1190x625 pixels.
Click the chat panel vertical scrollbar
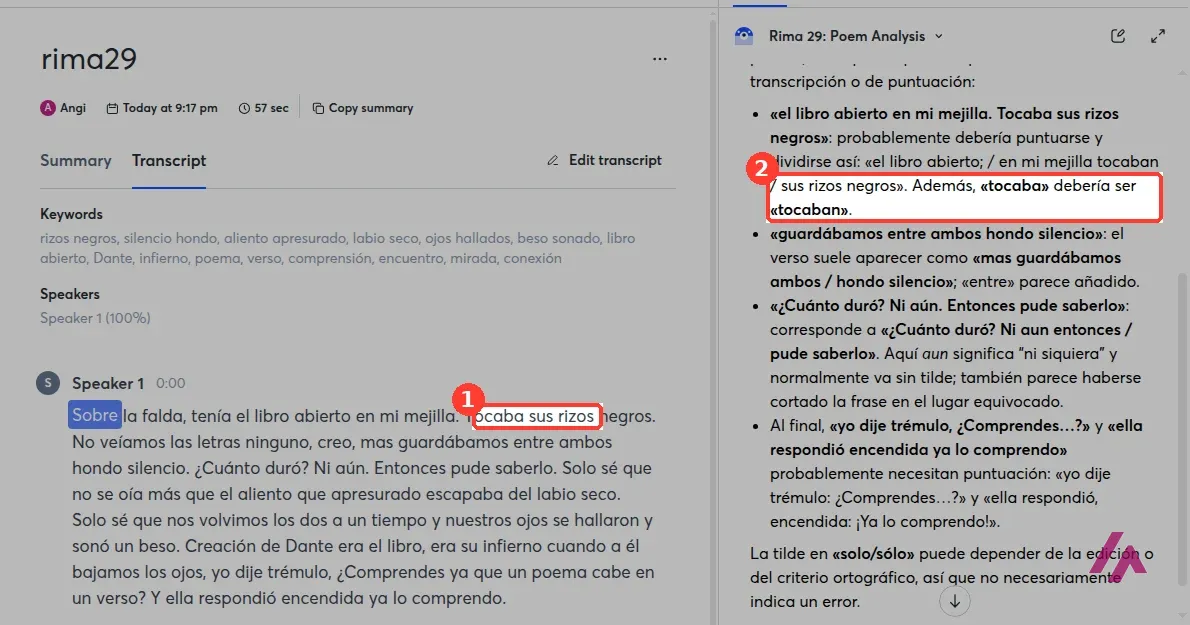pyautogui.click(x=1182, y=429)
